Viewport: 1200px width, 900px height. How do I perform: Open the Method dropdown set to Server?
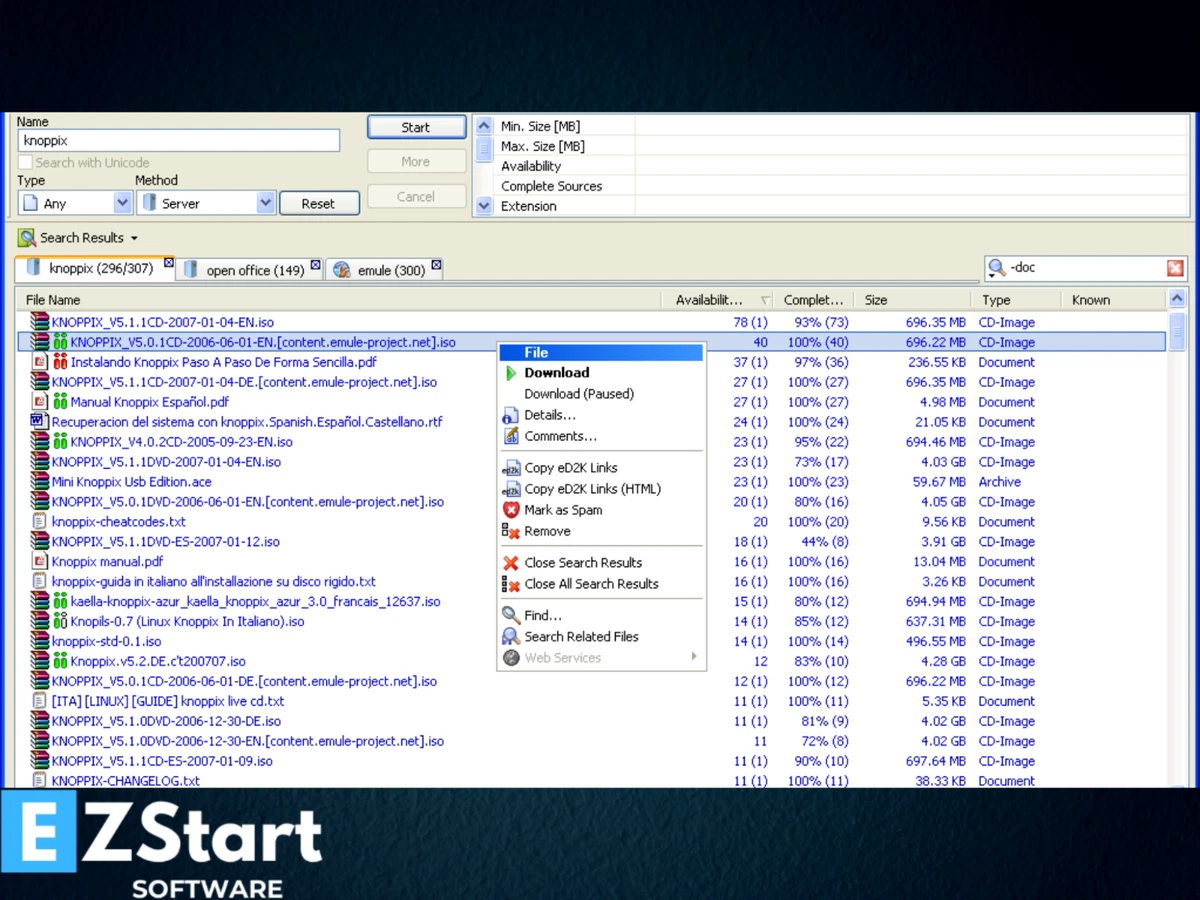point(265,203)
